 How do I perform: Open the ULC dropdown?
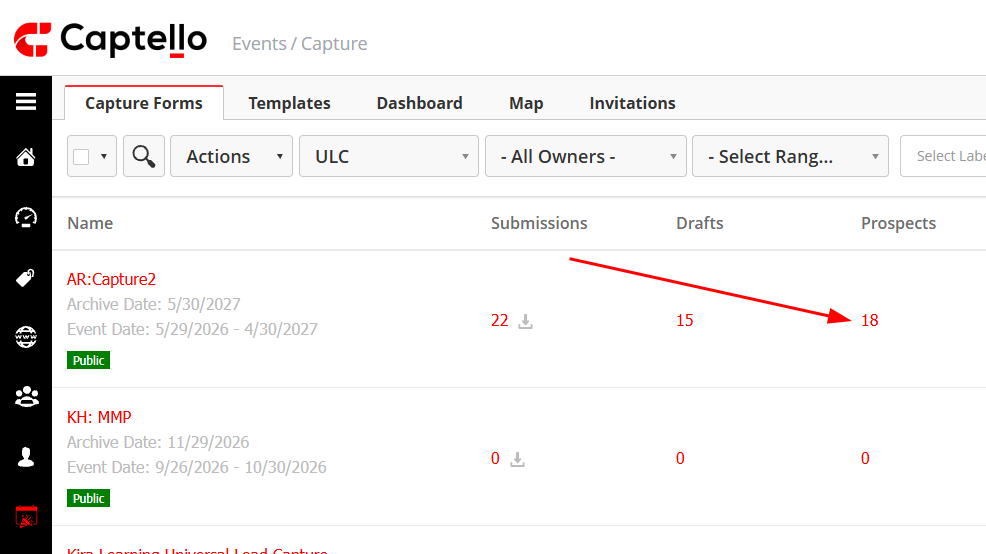(389, 156)
